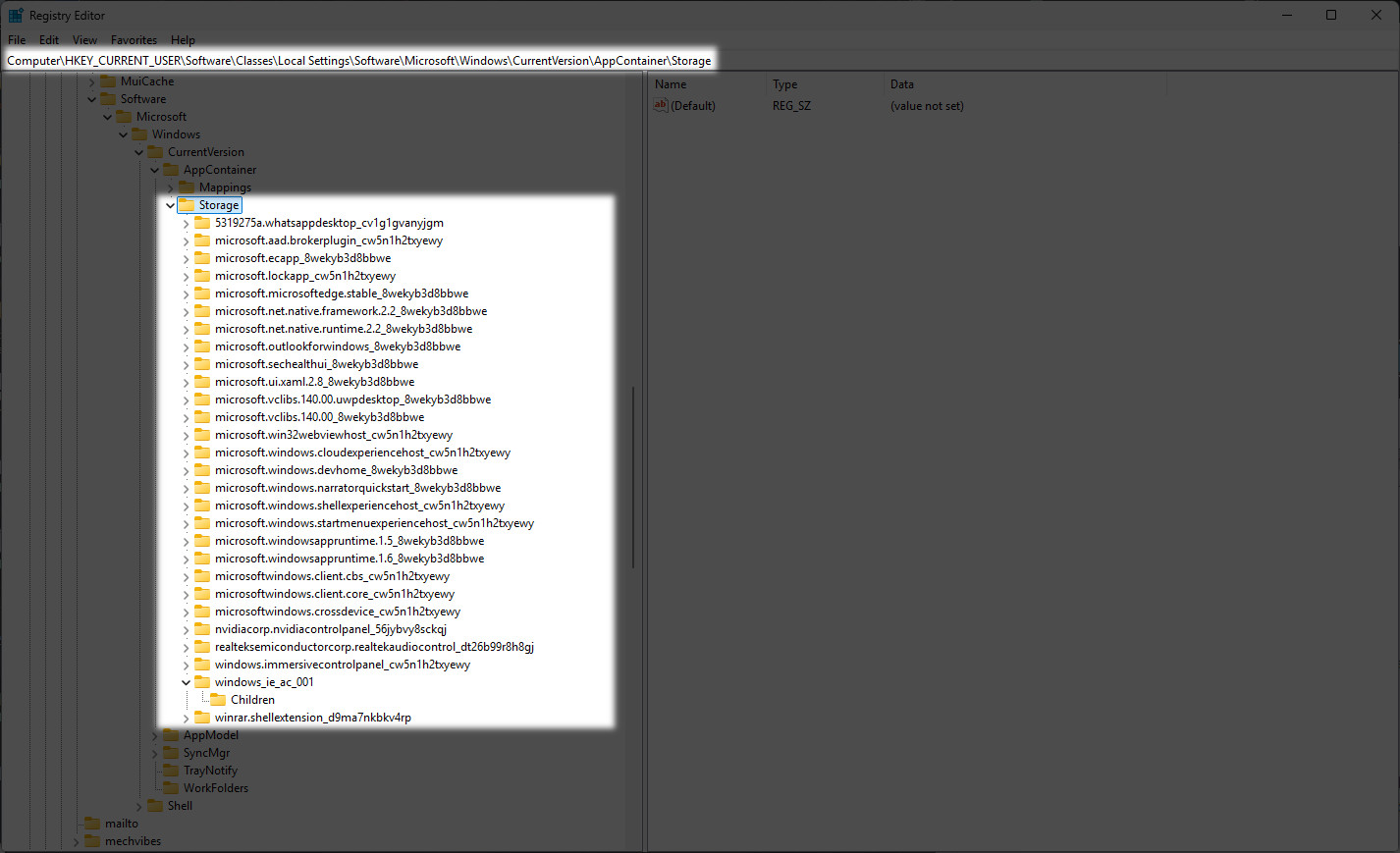Image resolution: width=1400 pixels, height=853 pixels.
Task: Expand the MuiCache key
Action: coord(91,81)
